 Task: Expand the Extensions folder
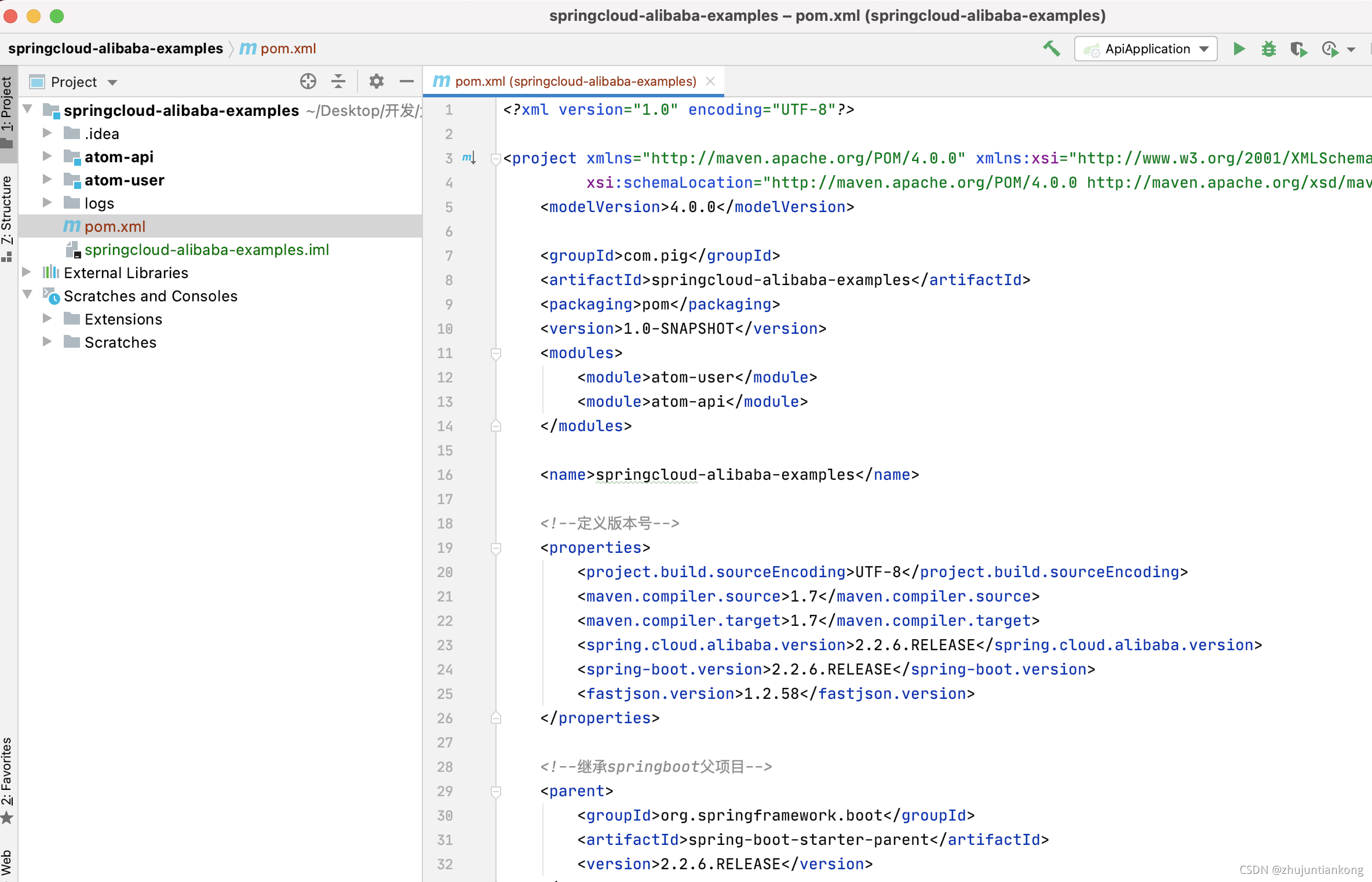click(x=48, y=318)
